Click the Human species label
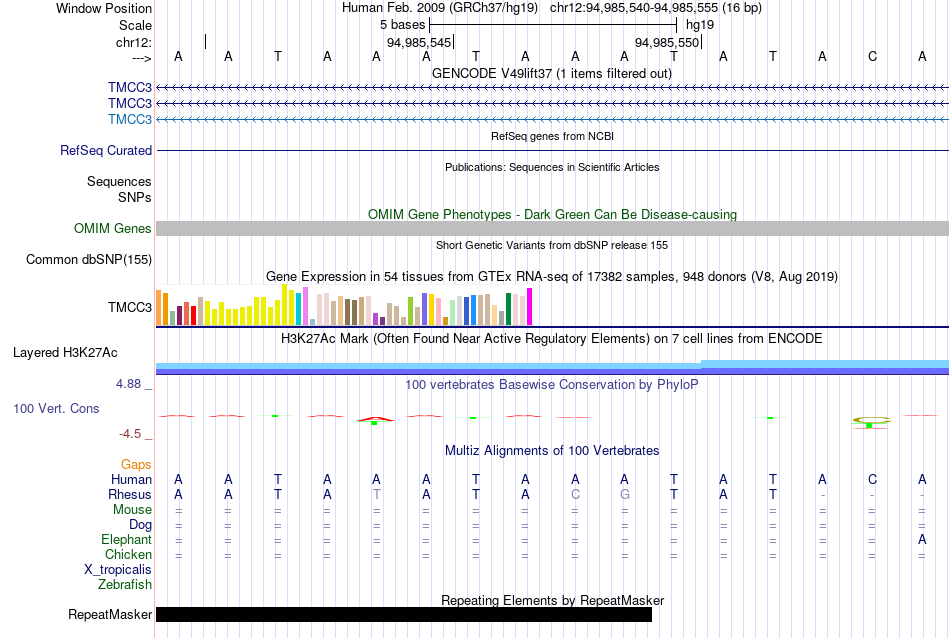 131,480
